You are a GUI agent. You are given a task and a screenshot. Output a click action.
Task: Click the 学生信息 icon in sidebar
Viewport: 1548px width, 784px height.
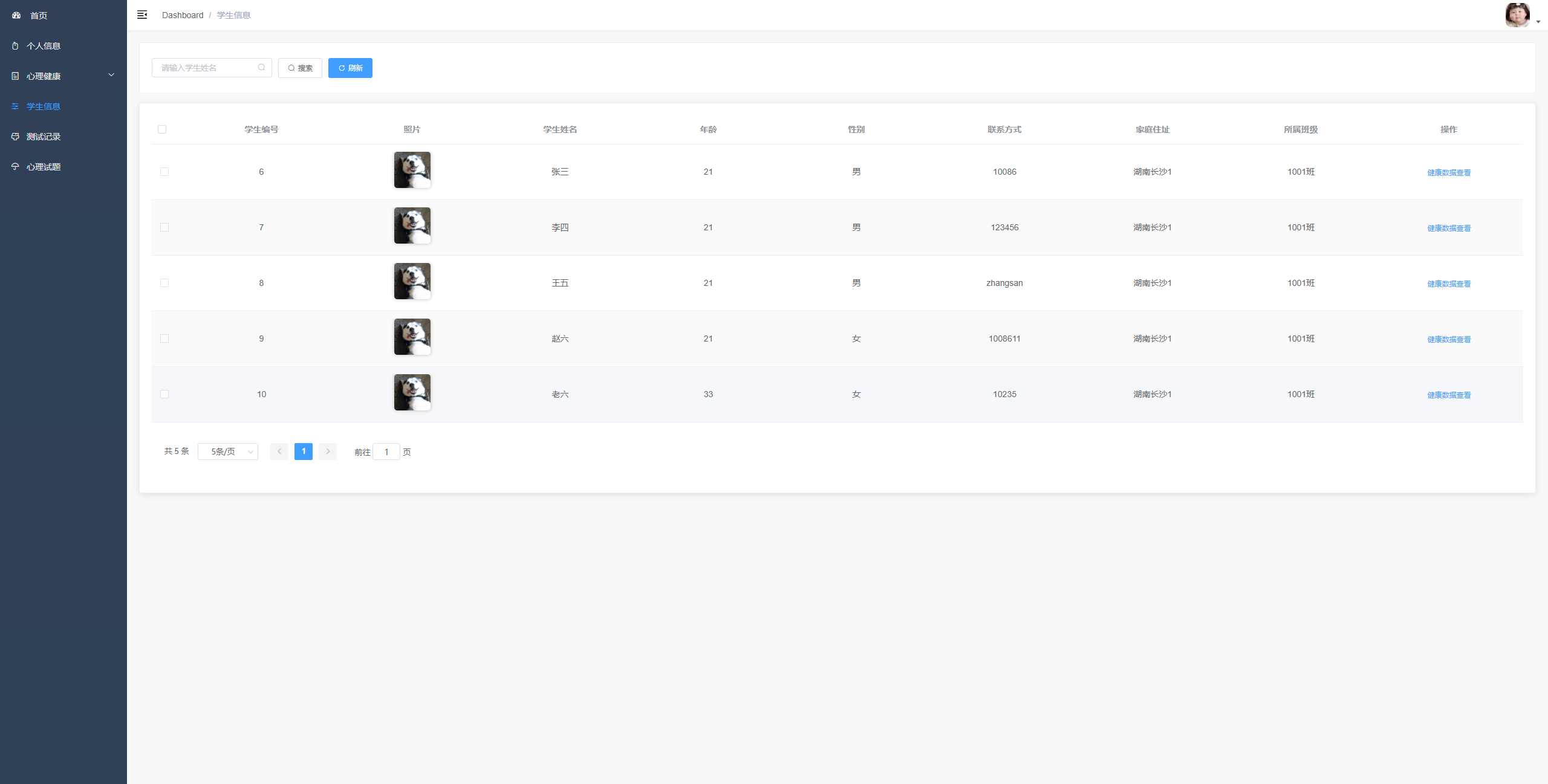(x=15, y=106)
